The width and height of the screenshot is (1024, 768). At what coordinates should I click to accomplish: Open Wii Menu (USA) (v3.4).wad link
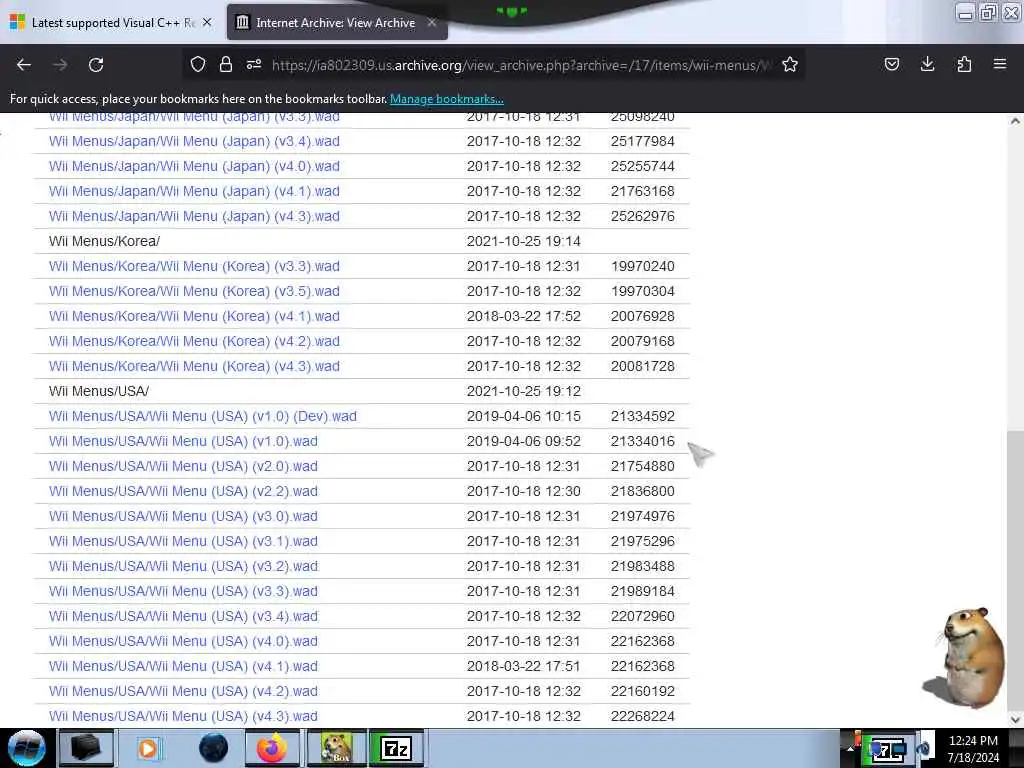[x=183, y=616]
